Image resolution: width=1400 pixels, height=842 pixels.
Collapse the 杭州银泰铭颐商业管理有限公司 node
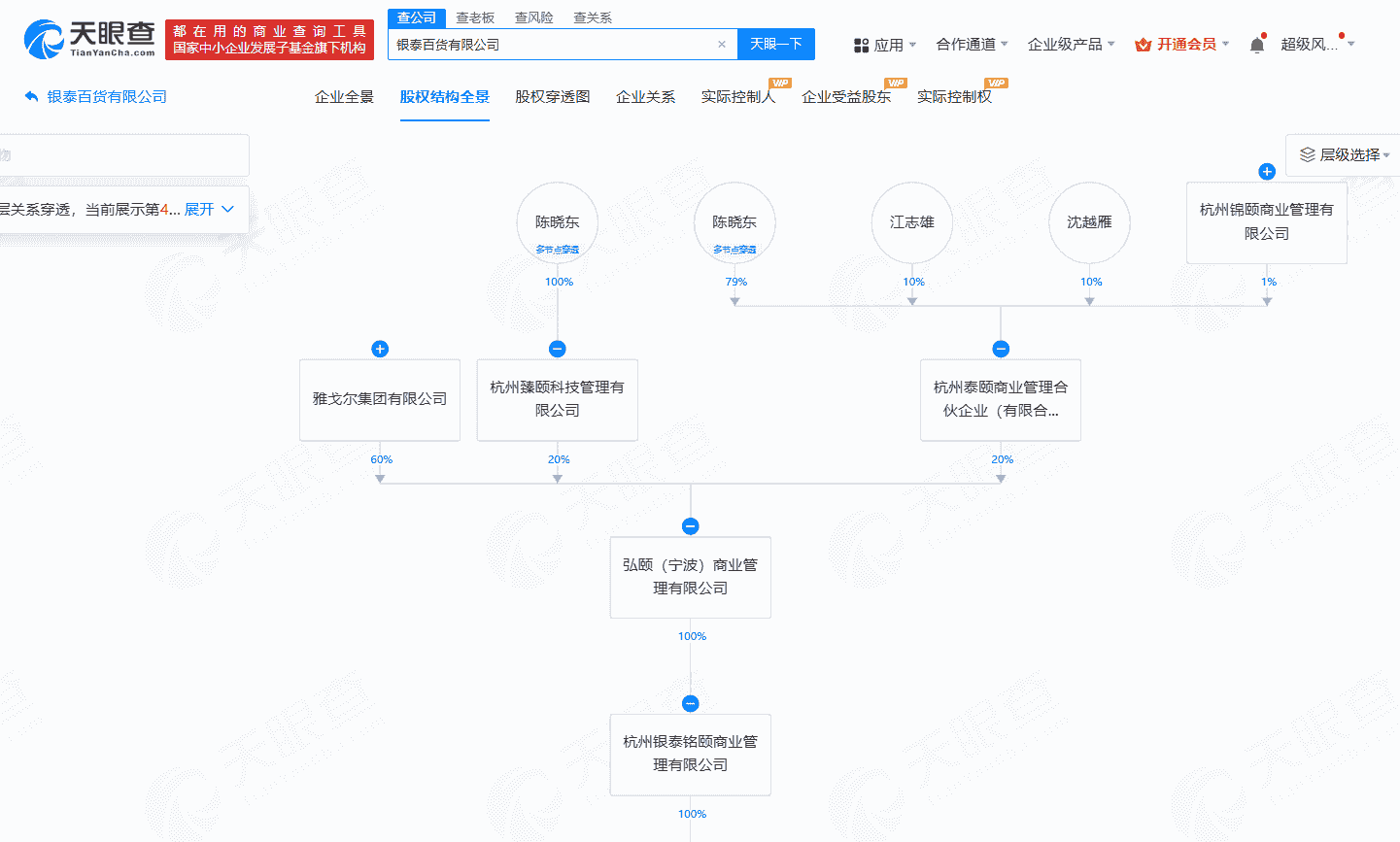point(691,704)
